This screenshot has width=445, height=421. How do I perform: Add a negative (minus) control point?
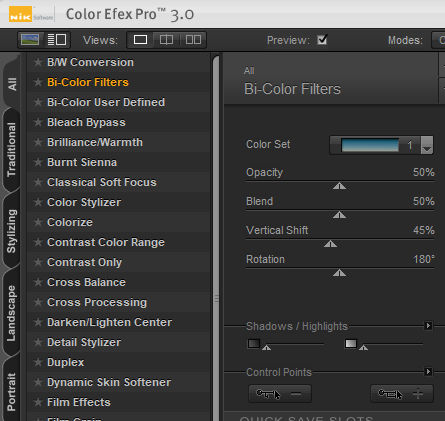pyautogui.click(x=280, y=394)
